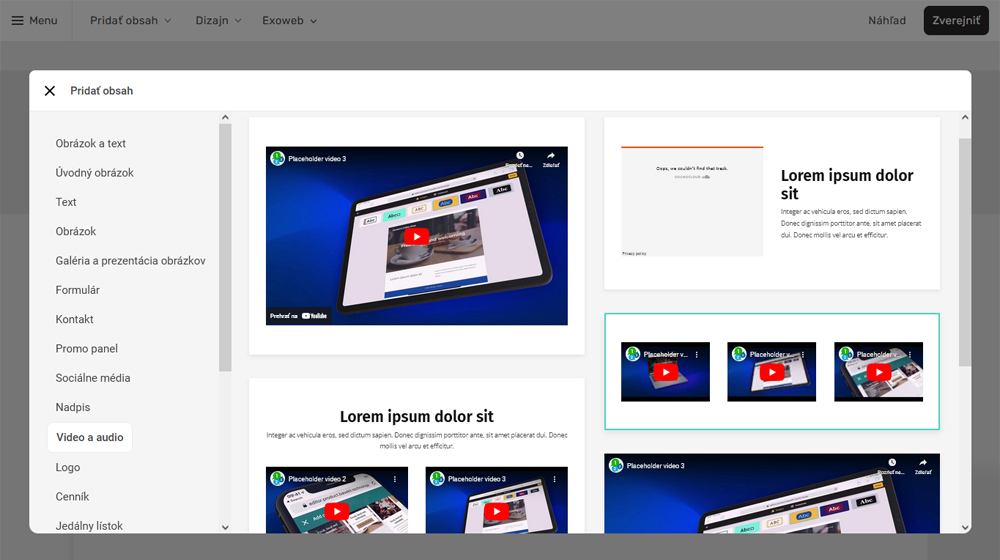Watch later clock icon on top-left video
This screenshot has height=560, width=1000.
coord(520,156)
